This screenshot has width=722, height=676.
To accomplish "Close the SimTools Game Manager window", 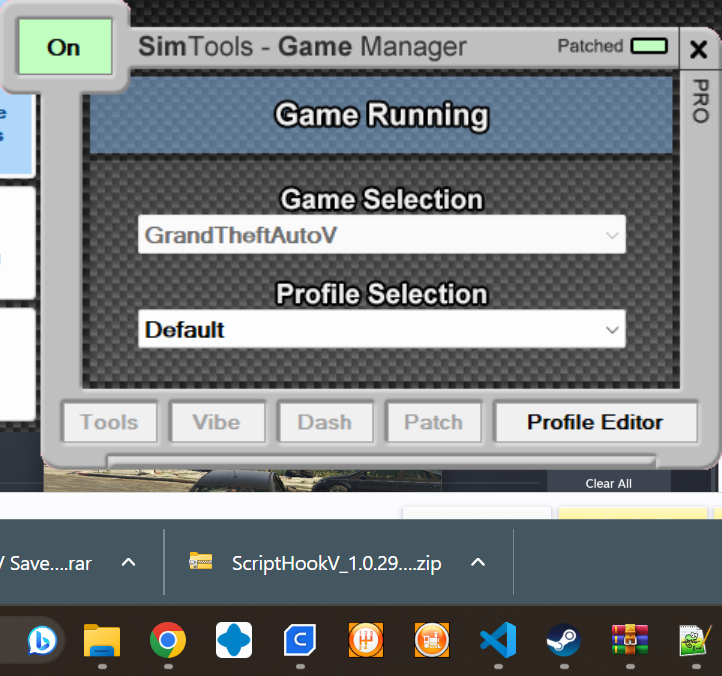I will (x=699, y=49).
